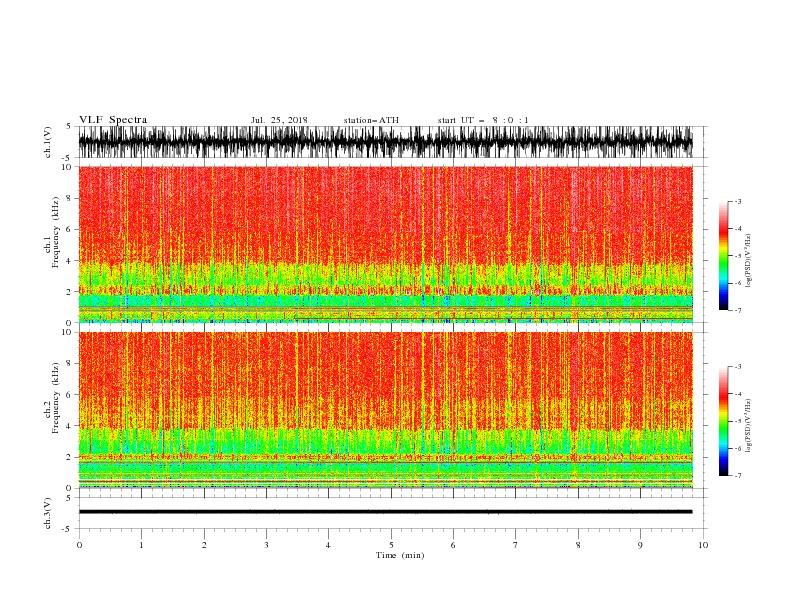Click the ch.1 color bar "log(PSD)(V²/Hz)" label
Viewport: 792px width, 612px height.
point(748,261)
